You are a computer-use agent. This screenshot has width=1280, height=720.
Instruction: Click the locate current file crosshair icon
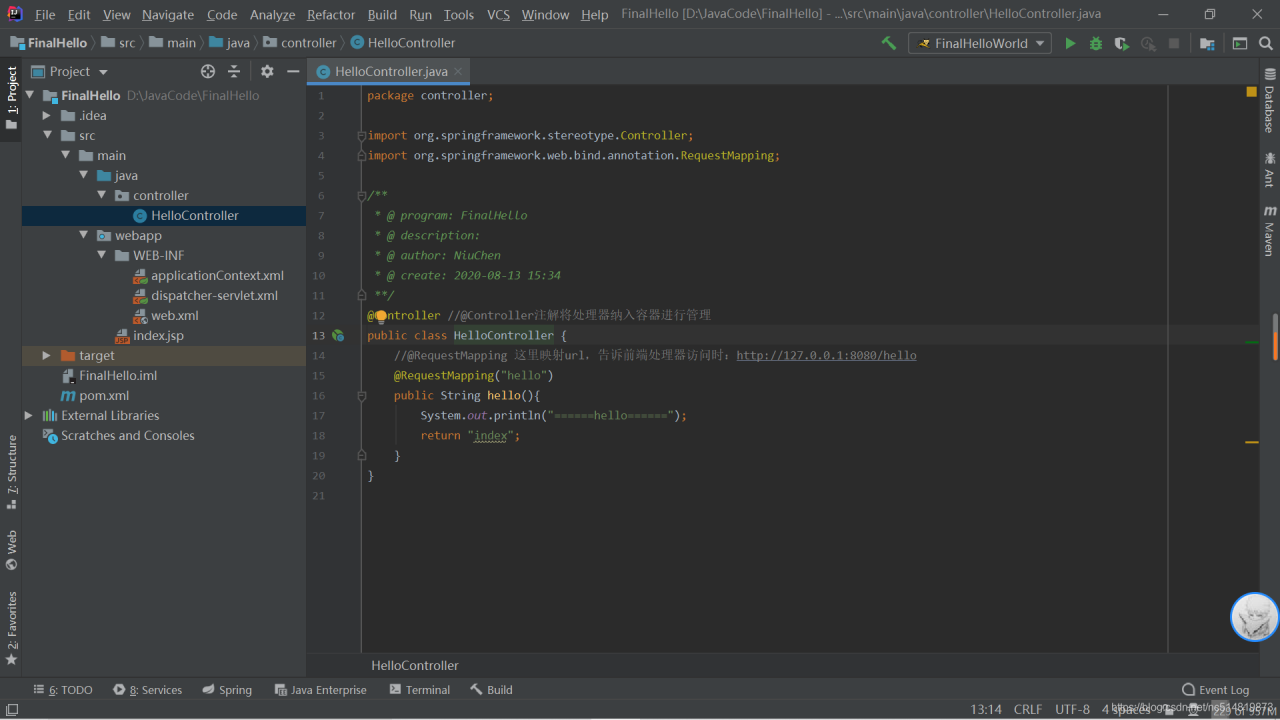[208, 71]
